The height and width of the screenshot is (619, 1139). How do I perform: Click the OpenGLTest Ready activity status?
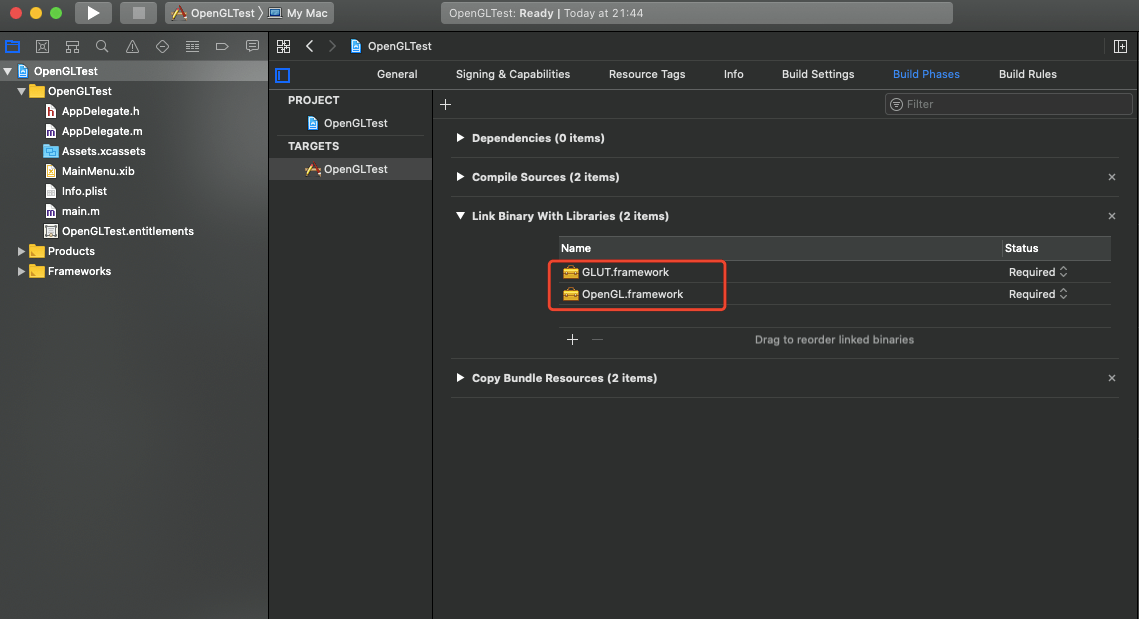click(697, 13)
